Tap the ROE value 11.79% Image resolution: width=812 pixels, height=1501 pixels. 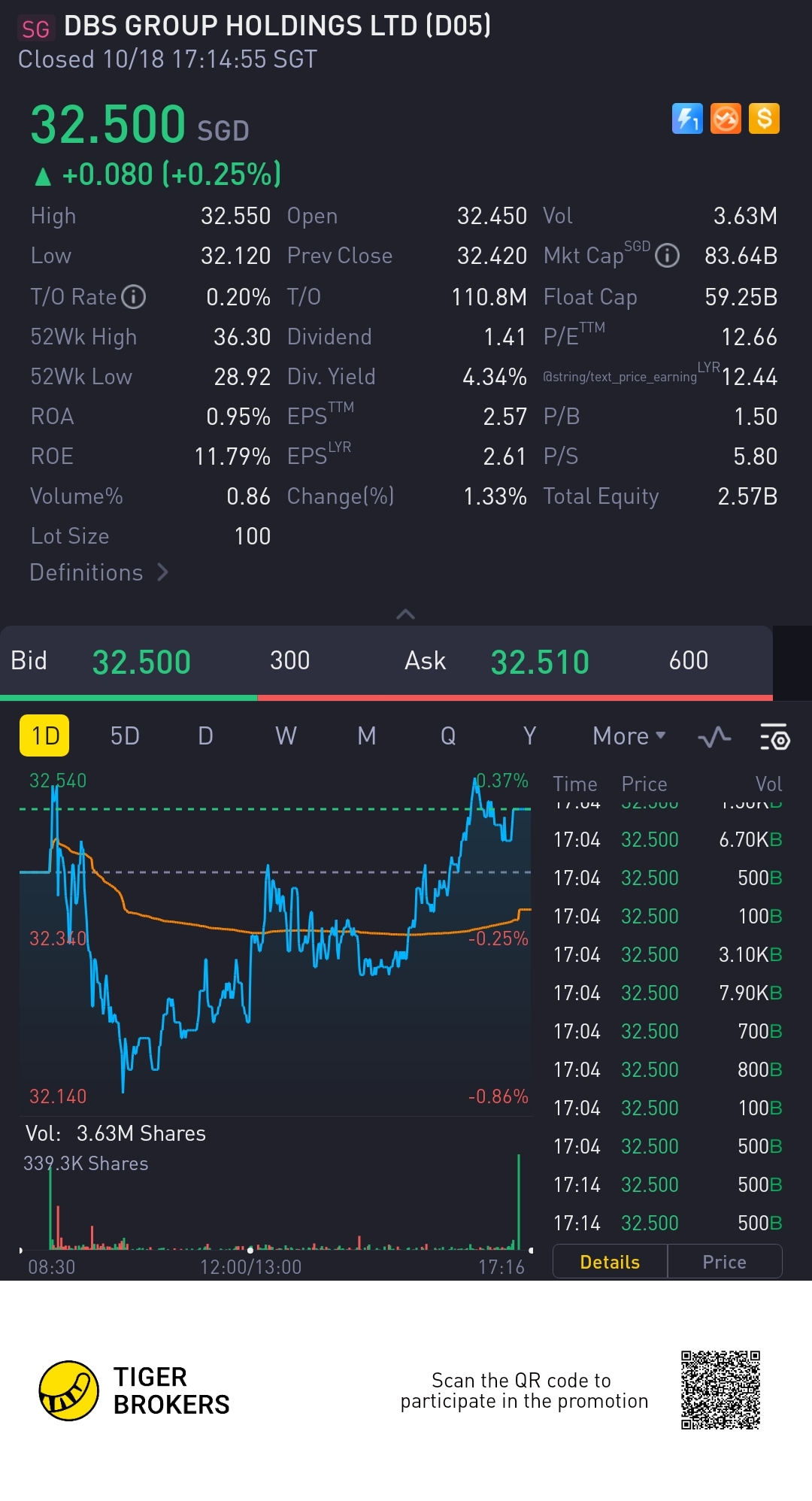tap(232, 456)
